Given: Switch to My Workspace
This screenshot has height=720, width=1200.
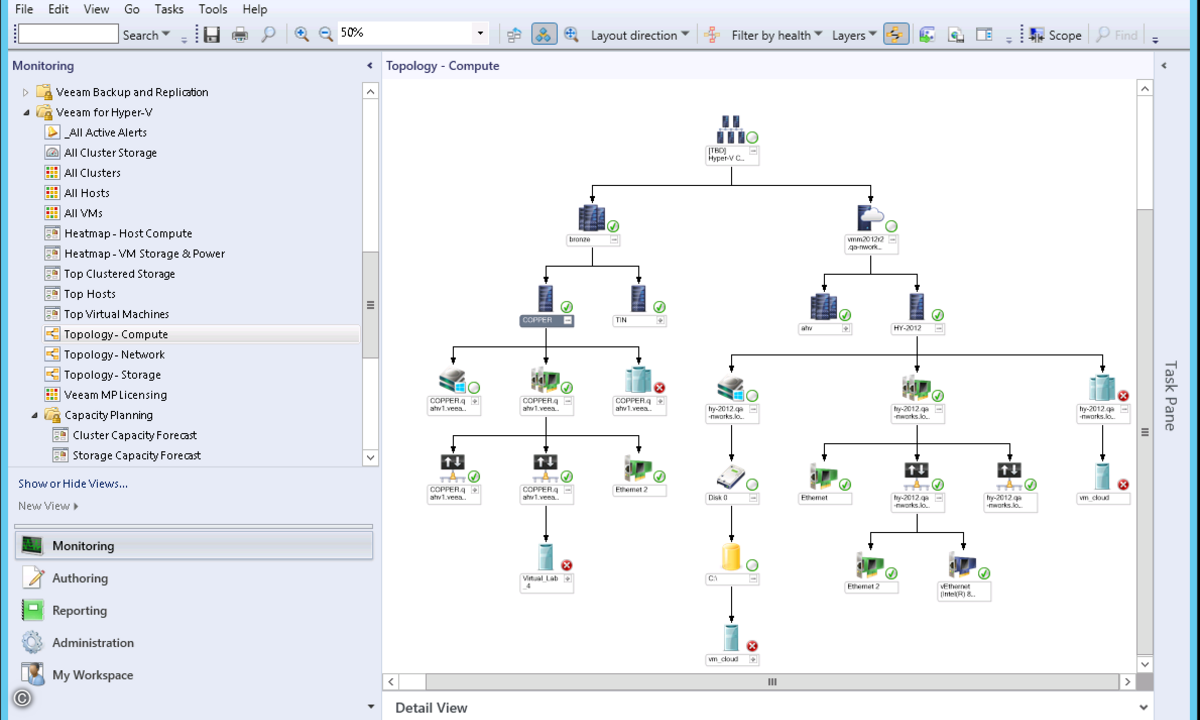Looking at the screenshot, I should coord(194,675).
